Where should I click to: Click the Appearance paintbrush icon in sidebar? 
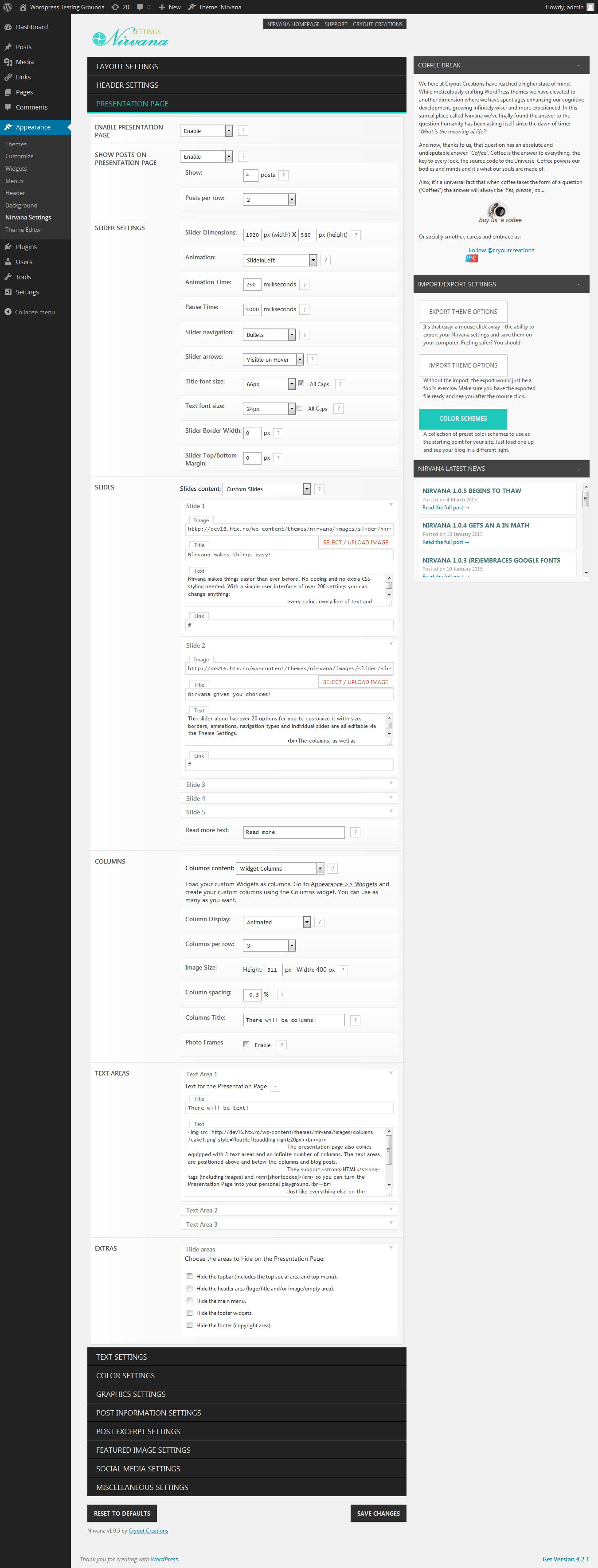[8, 127]
